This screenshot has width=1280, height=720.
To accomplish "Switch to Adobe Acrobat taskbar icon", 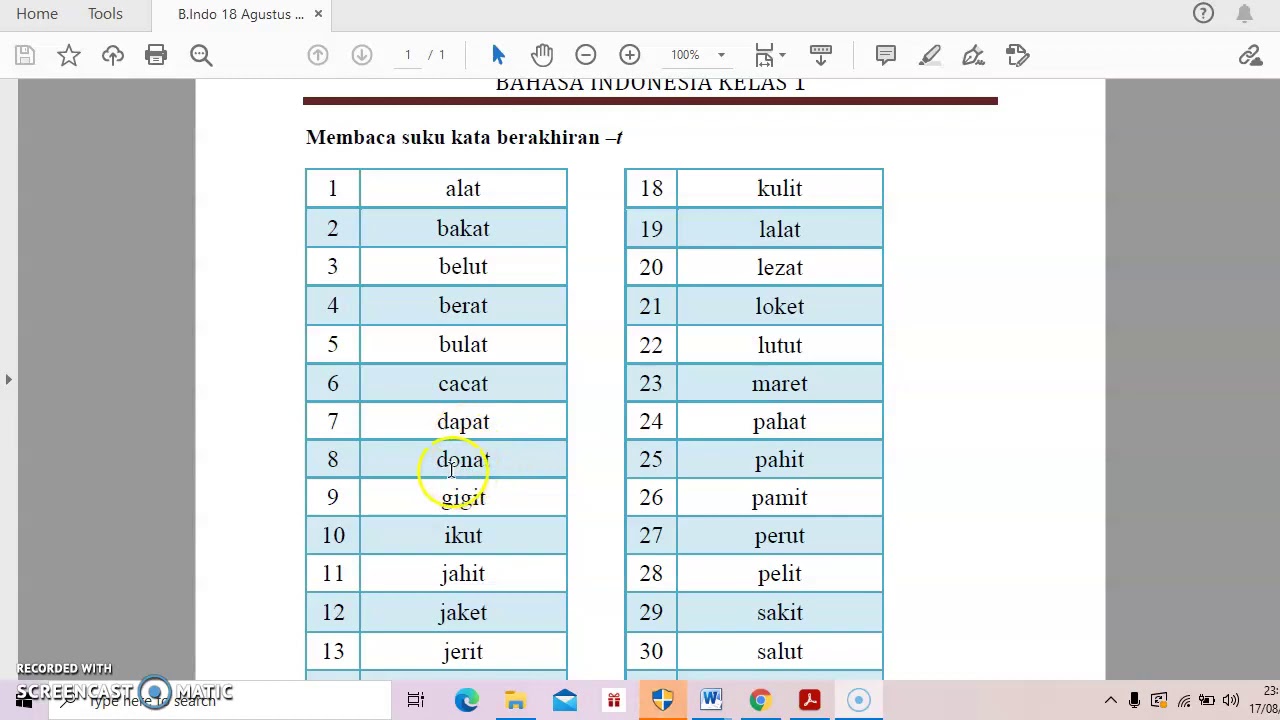I will (x=810, y=700).
